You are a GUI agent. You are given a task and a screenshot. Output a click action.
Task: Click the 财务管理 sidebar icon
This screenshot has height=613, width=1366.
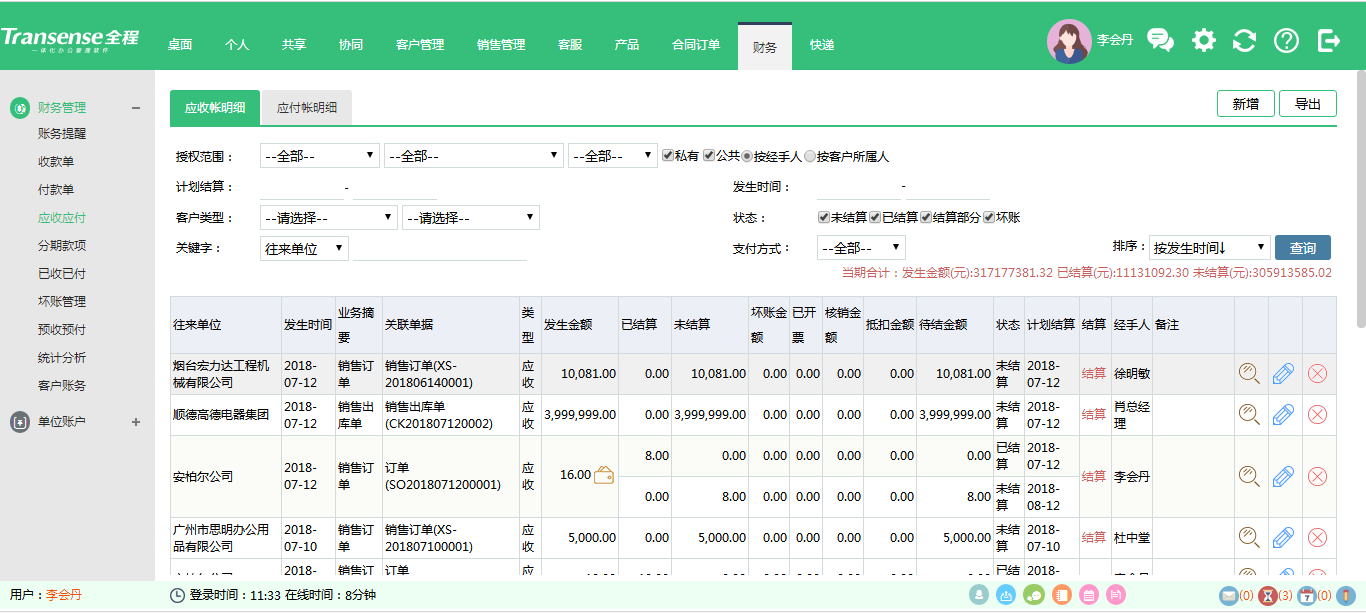click(x=20, y=108)
